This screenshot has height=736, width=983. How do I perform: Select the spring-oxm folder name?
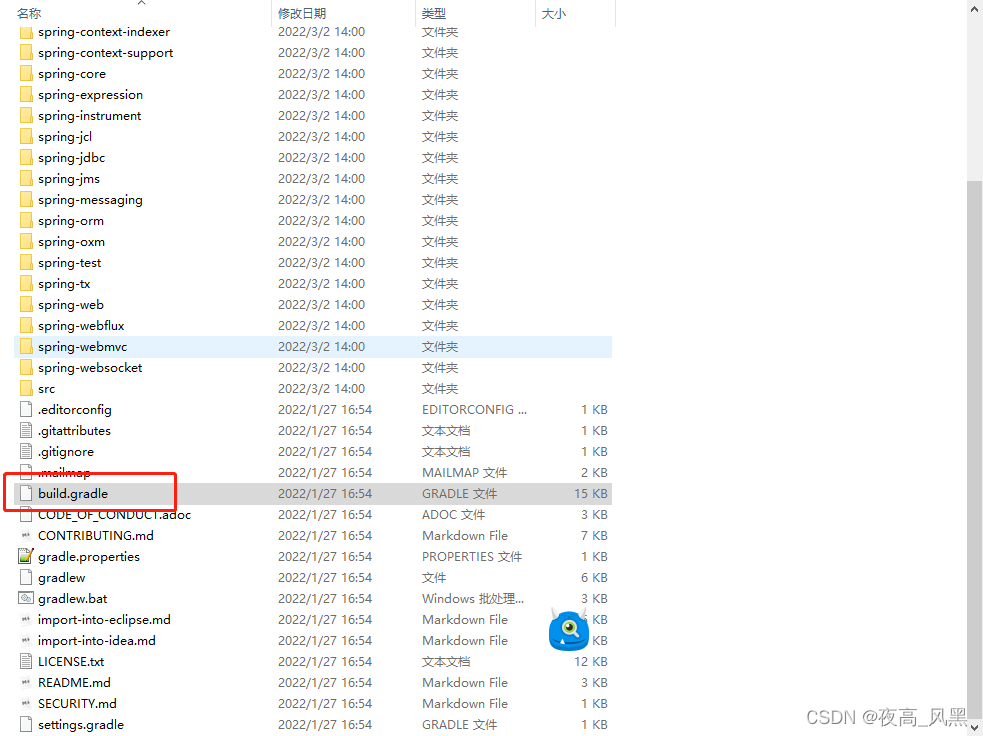(x=71, y=242)
